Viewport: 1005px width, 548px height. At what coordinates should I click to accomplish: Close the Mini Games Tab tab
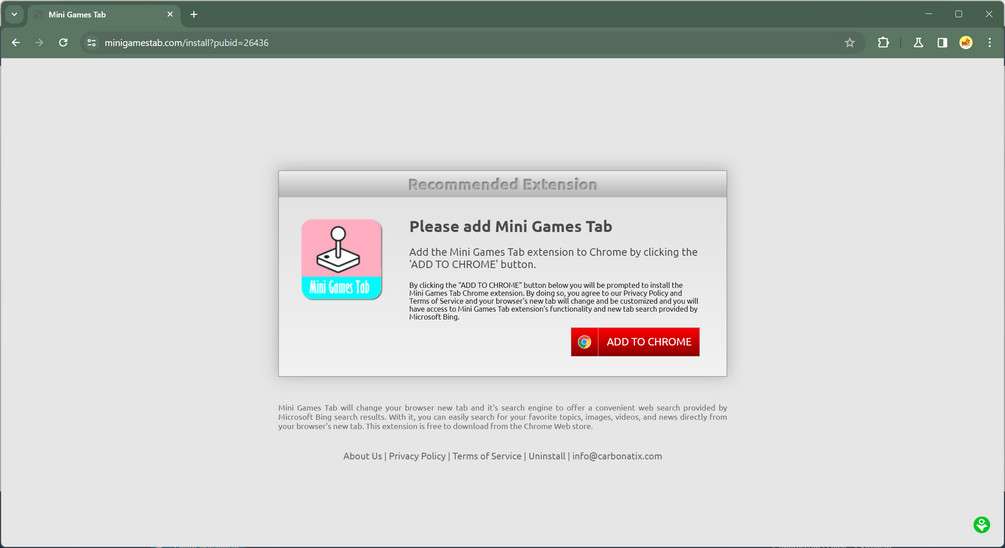(x=170, y=14)
